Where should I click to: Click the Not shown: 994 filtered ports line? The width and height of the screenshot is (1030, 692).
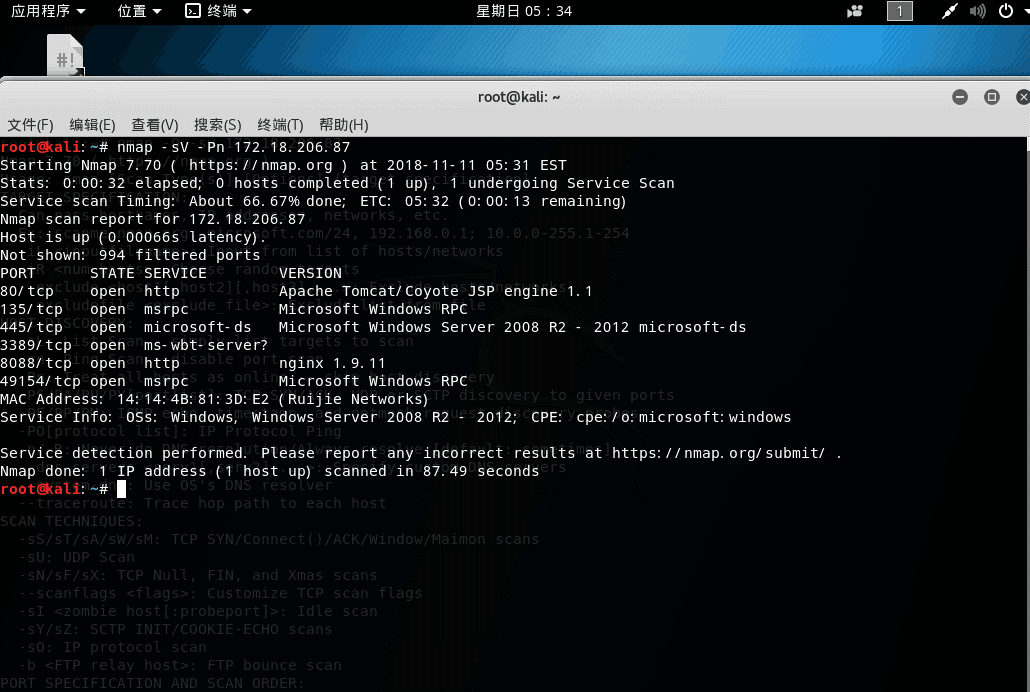click(130, 256)
